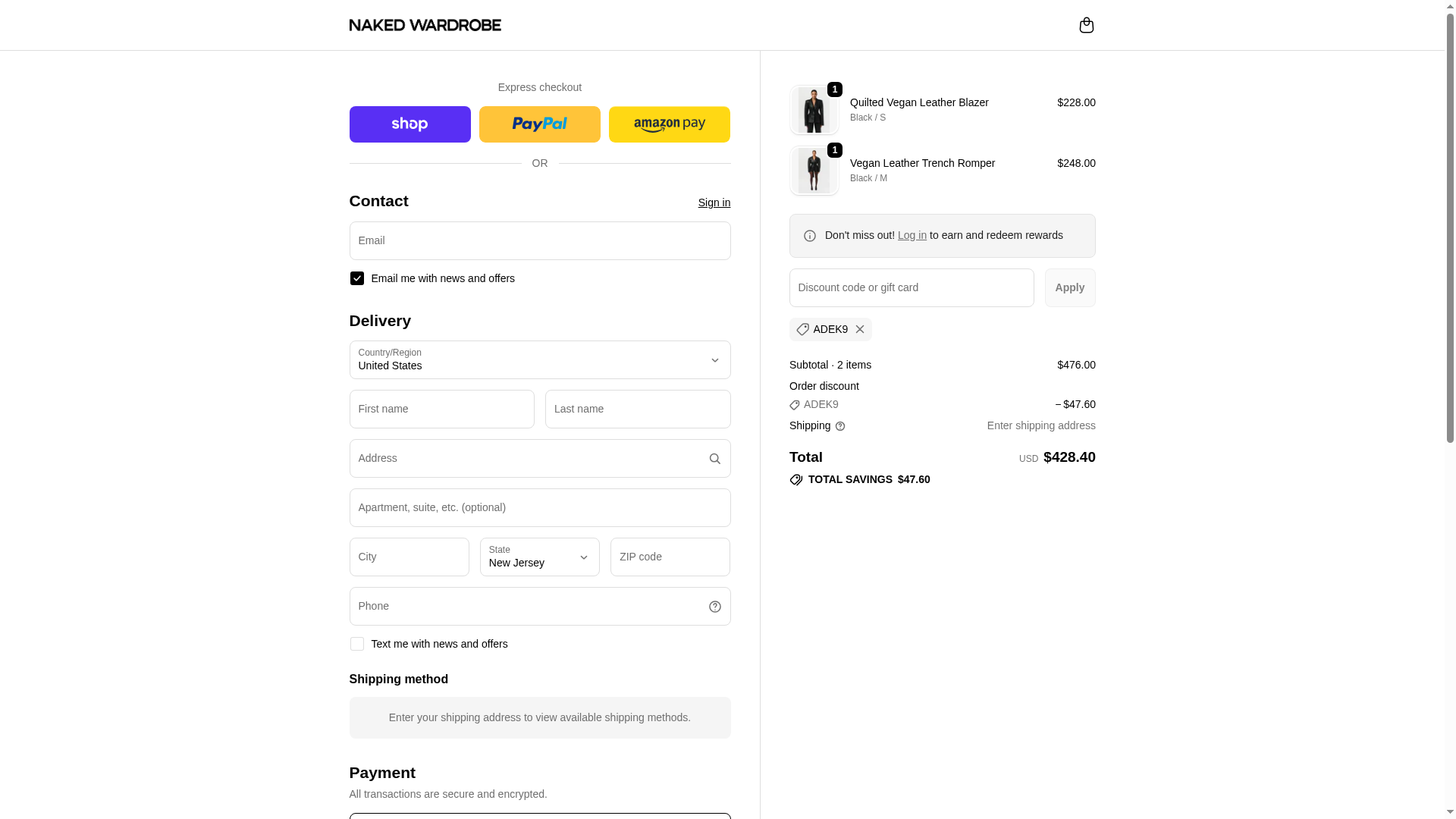Pay with Amazon Pay express button
Screen dimensions: 1456x819
click(669, 124)
